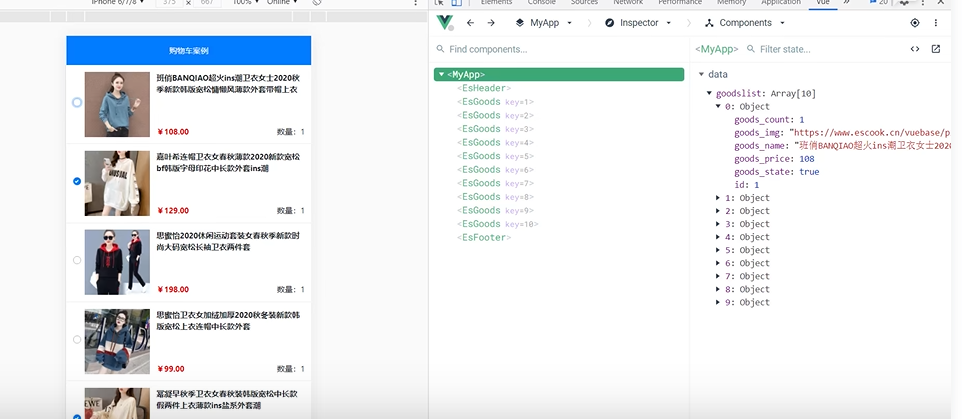Click the 购物车案例 header title
Screen dimensions: 975x419
(x=188, y=51)
